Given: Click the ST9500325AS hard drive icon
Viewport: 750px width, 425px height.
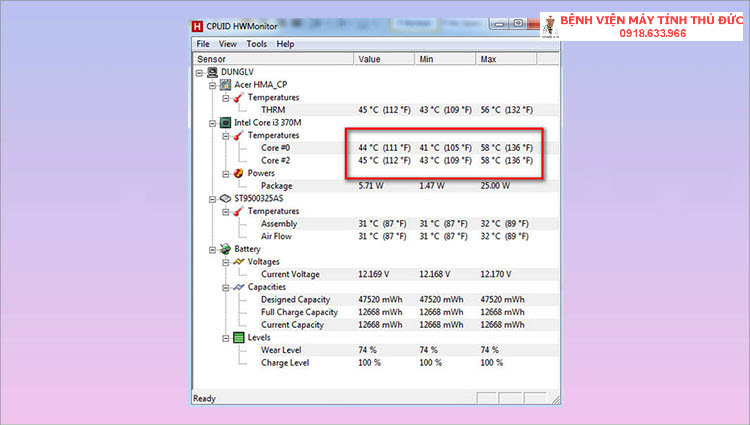Looking at the screenshot, I should point(225,198).
